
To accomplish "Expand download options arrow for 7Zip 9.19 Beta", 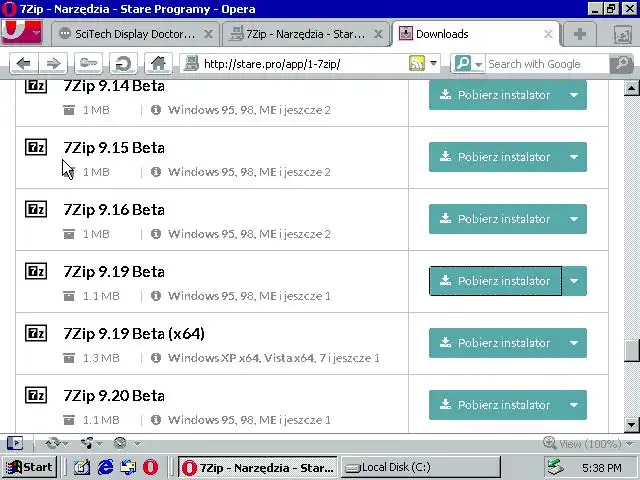I will point(574,281).
